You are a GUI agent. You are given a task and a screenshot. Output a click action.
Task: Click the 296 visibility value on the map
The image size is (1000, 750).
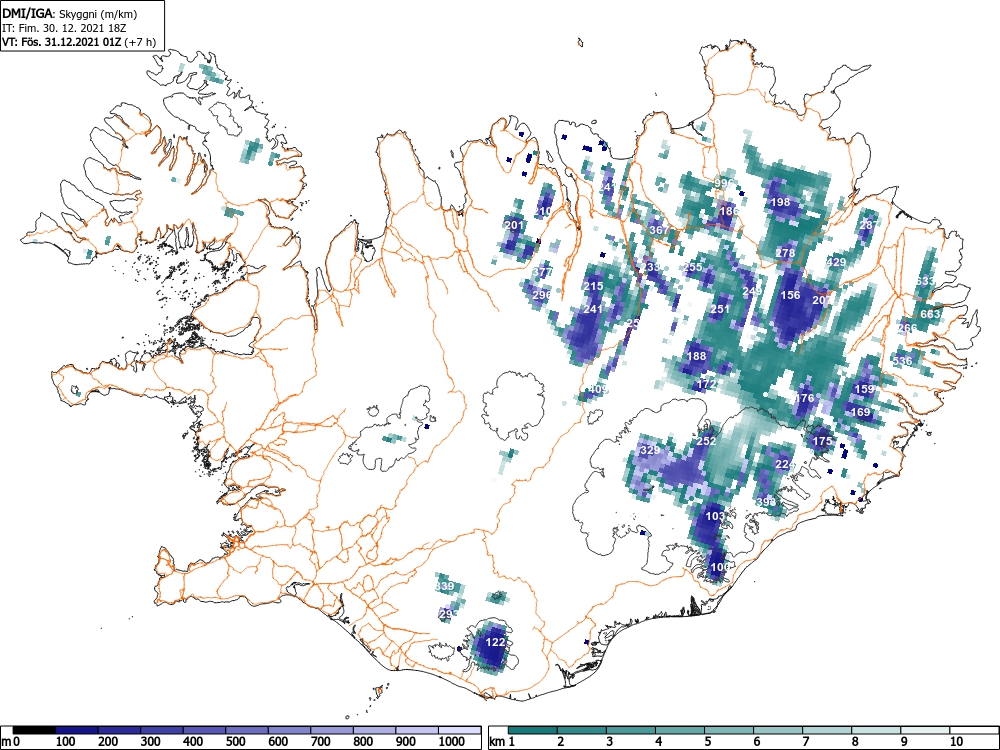click(541, 295)
